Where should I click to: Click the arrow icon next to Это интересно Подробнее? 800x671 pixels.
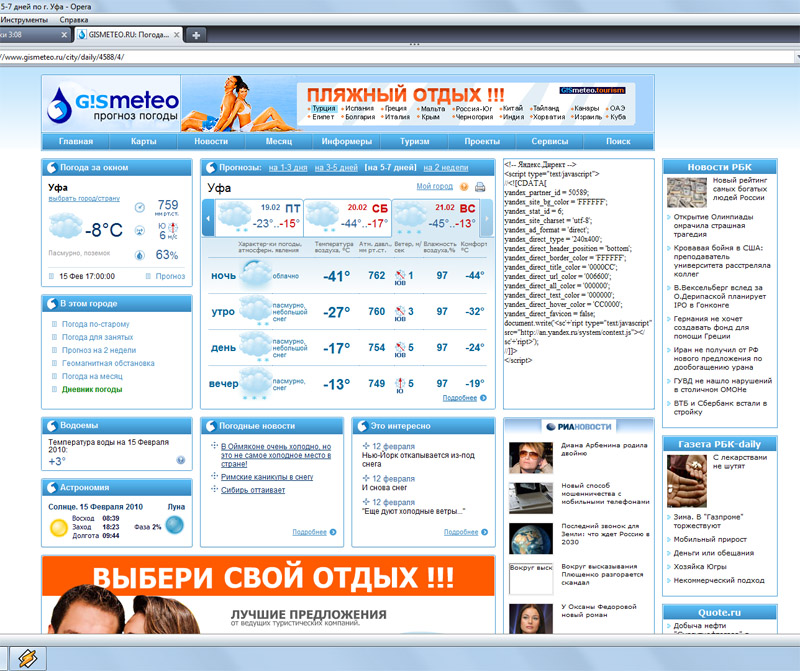tap(485, 532)
